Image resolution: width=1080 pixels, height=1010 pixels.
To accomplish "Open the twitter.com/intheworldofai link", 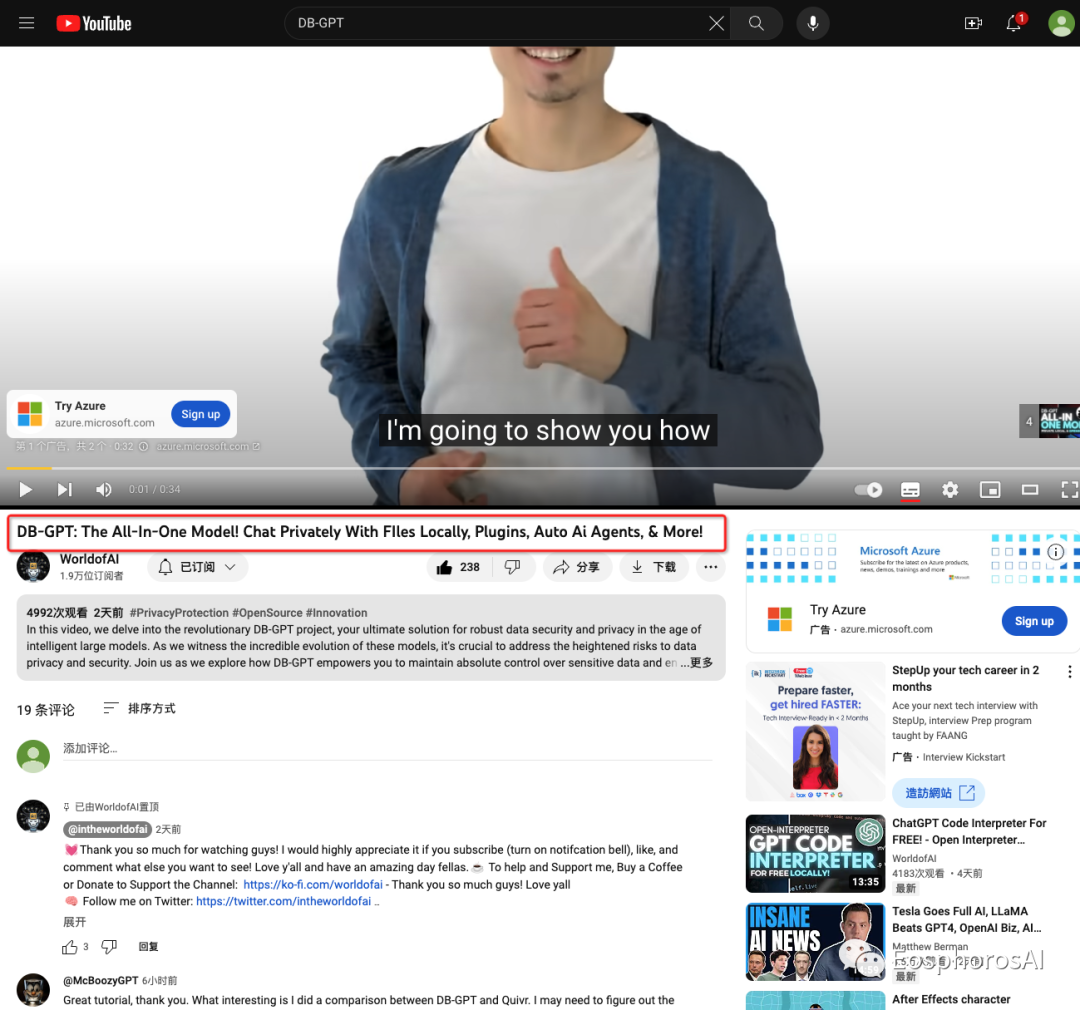I will (x=284, y=901).
